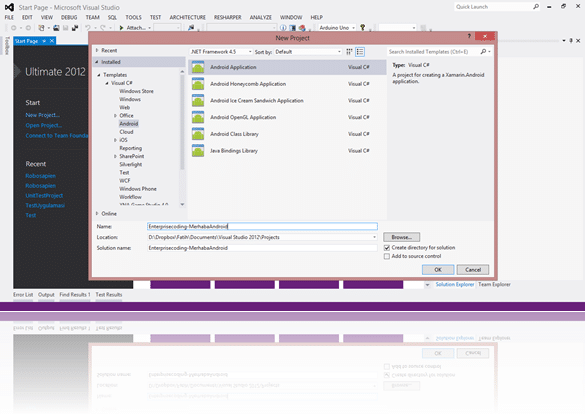Expand the Office tree node
Viewport: 585px width, 414px height.
click(115, 116)
